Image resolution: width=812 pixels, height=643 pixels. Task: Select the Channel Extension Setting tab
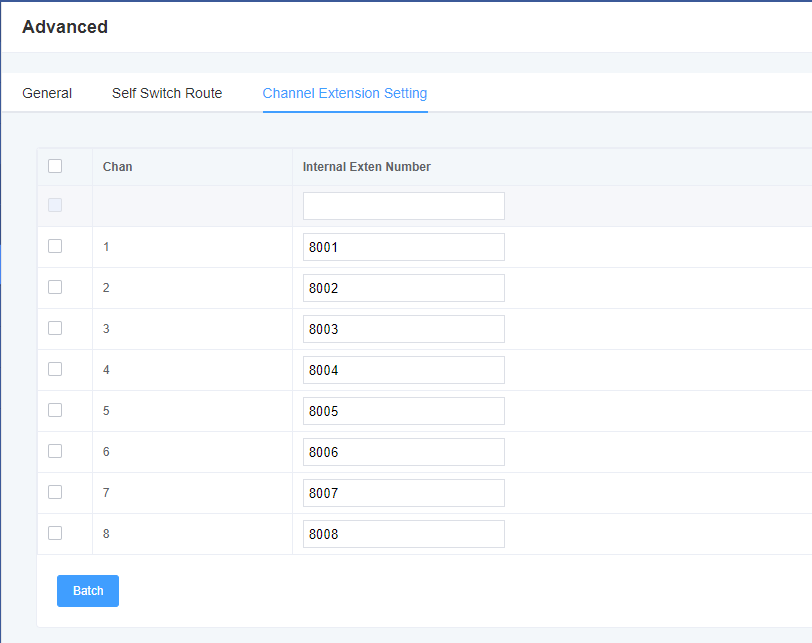pyautogui.click(x=345, y=93)
